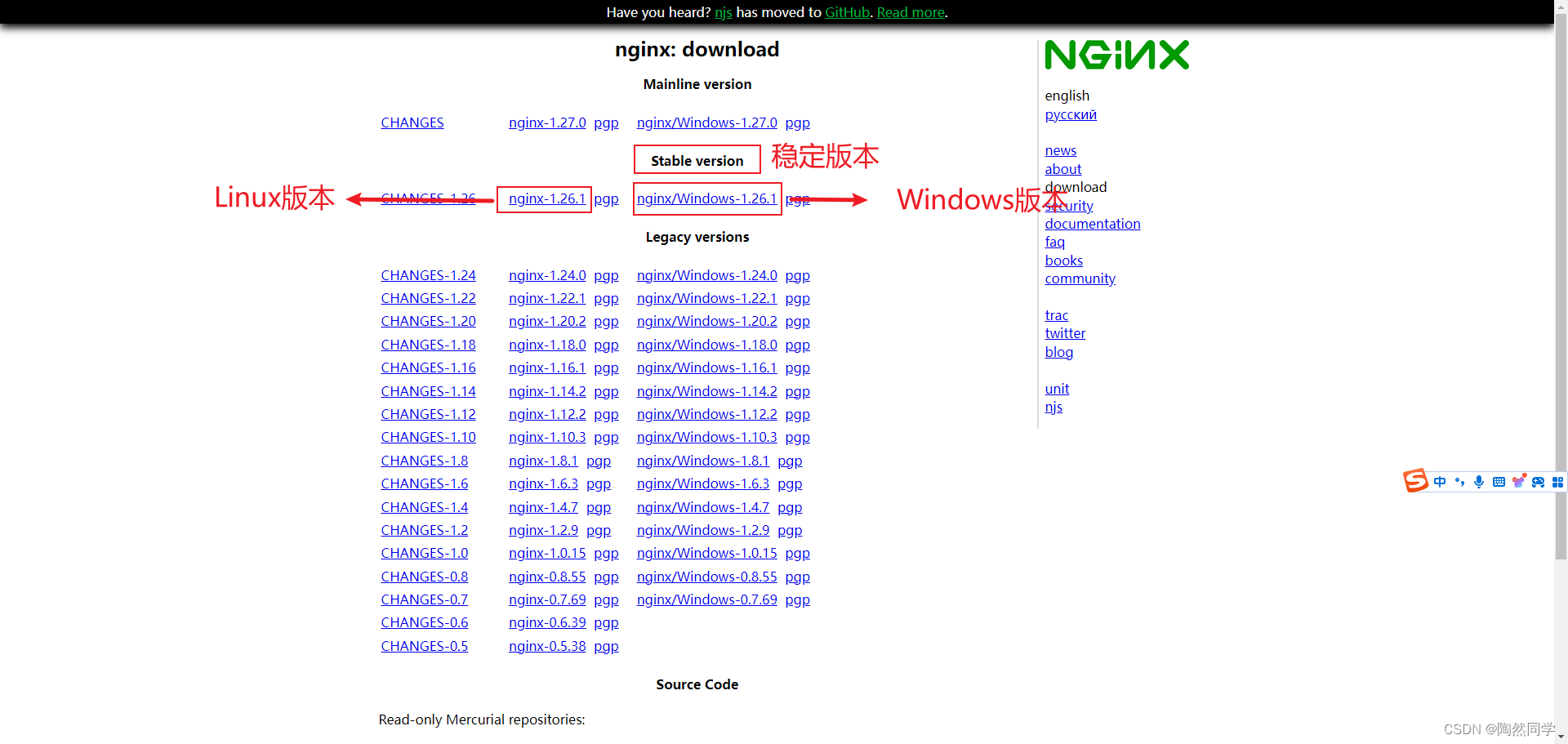1568x744 pixels.
Task: Open CHANGES-0.5 changelog
Action: click(x=424, y=646)
